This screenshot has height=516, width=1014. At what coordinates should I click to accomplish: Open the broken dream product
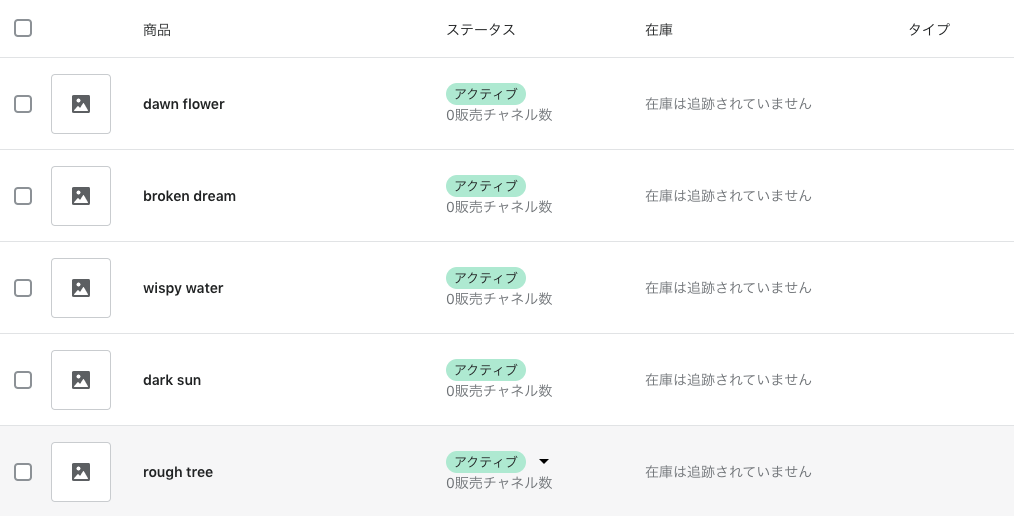pyautogui.click(x=189, y=196)
